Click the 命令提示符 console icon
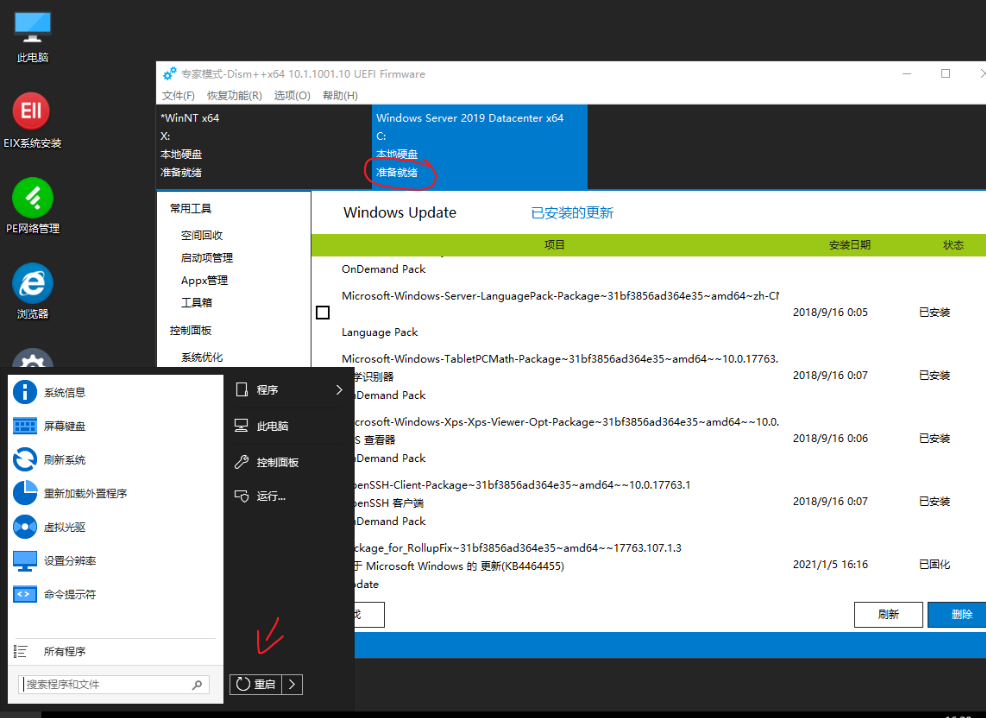The height and width of the screenshot is (718, 986). click(25, 594)
